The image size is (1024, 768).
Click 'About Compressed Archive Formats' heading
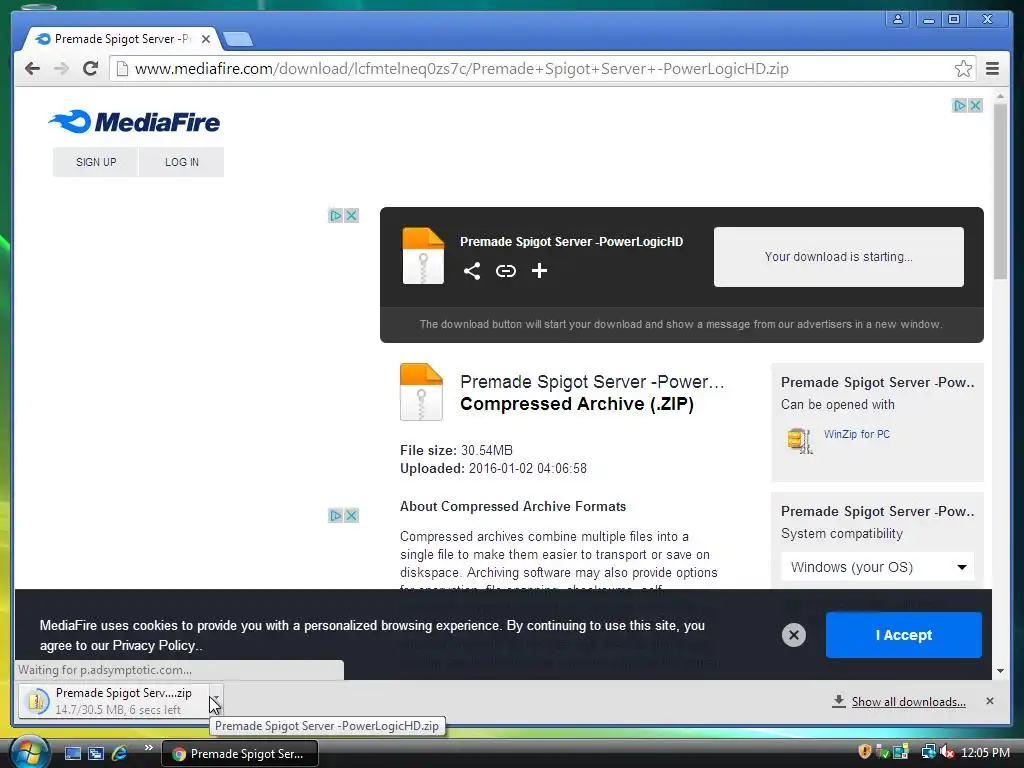(x=513, y=507)
